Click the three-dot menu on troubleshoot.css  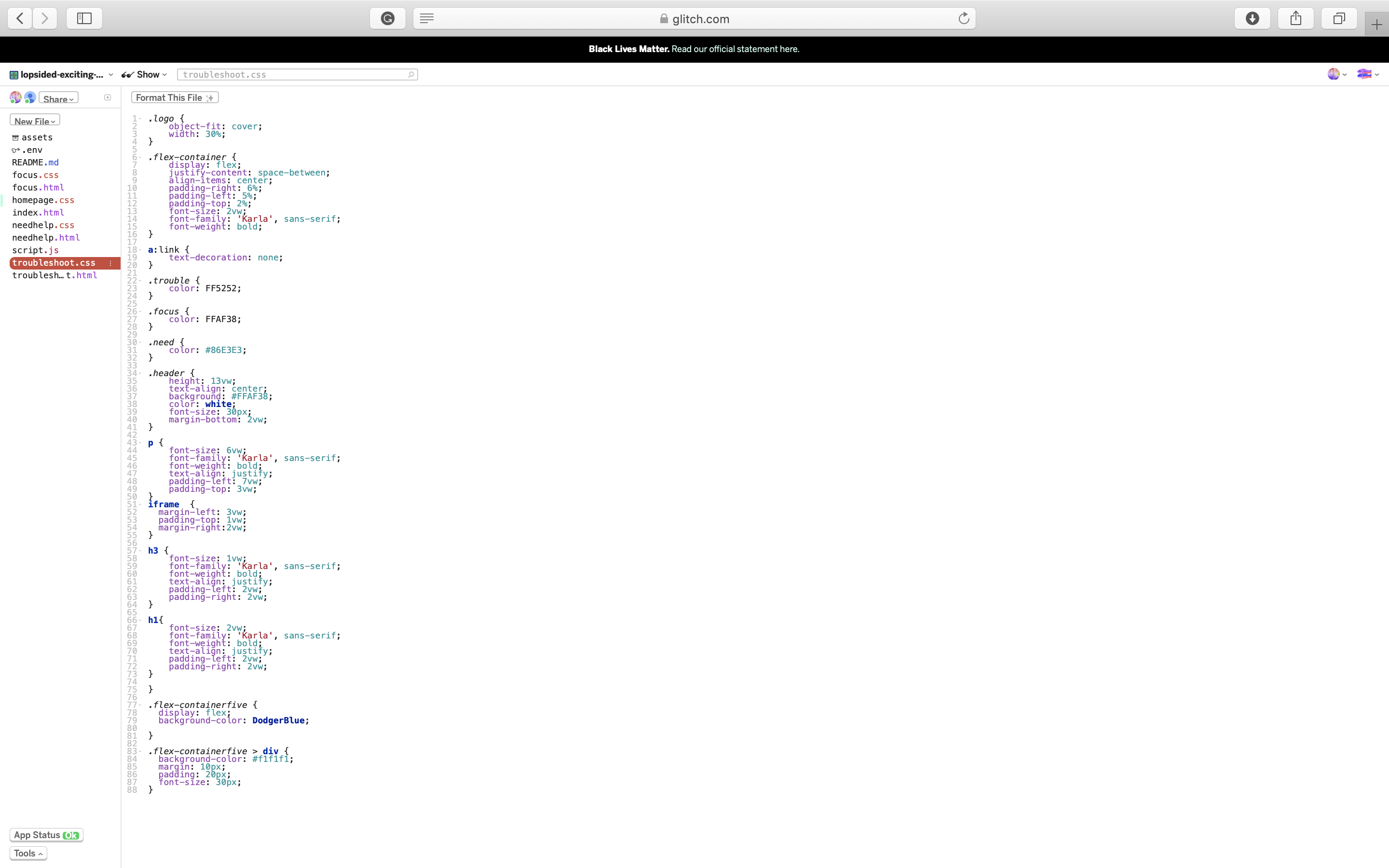(110, 263)
